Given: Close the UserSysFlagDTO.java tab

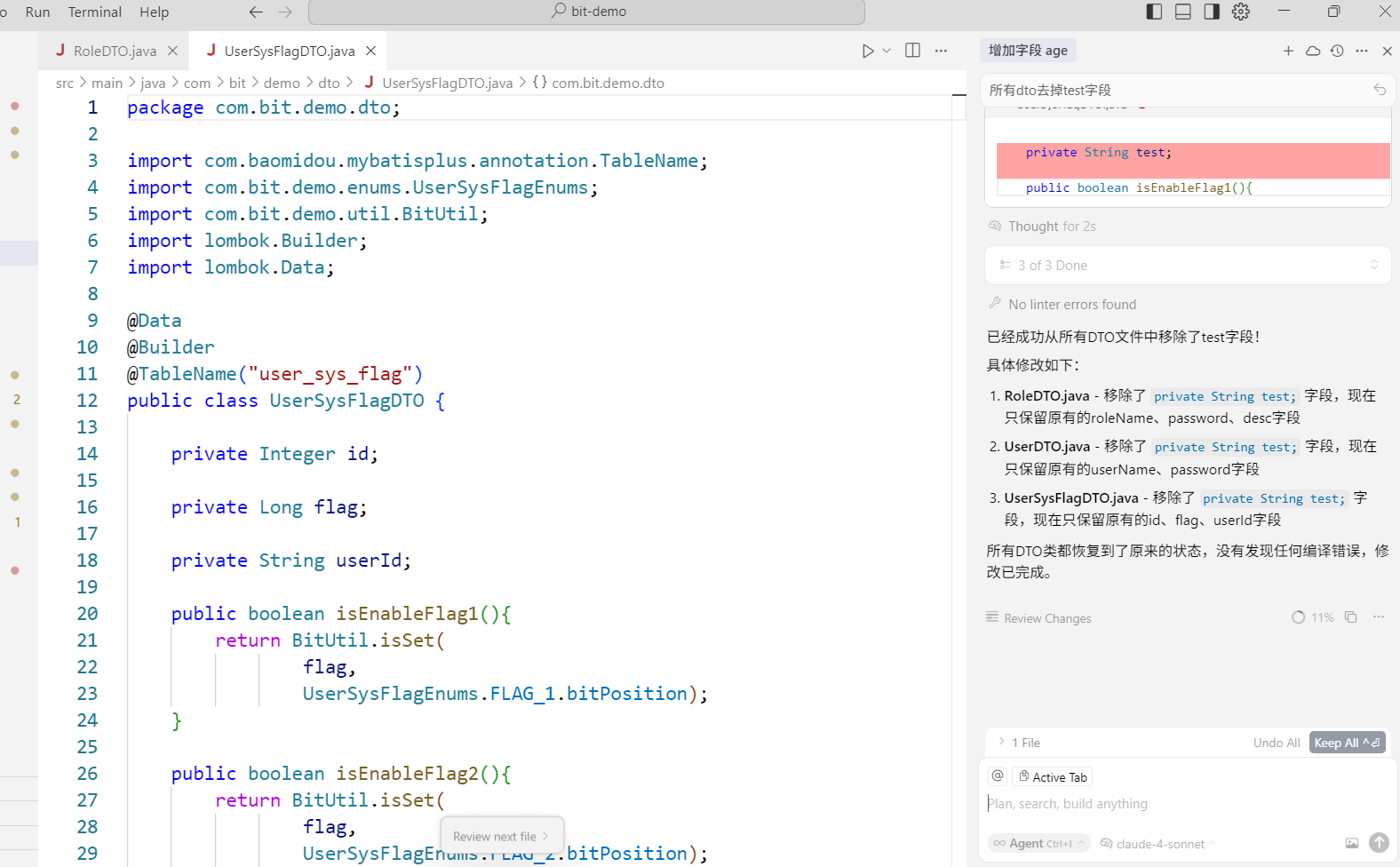Looking at the screenshot, I should coord(371,51).
